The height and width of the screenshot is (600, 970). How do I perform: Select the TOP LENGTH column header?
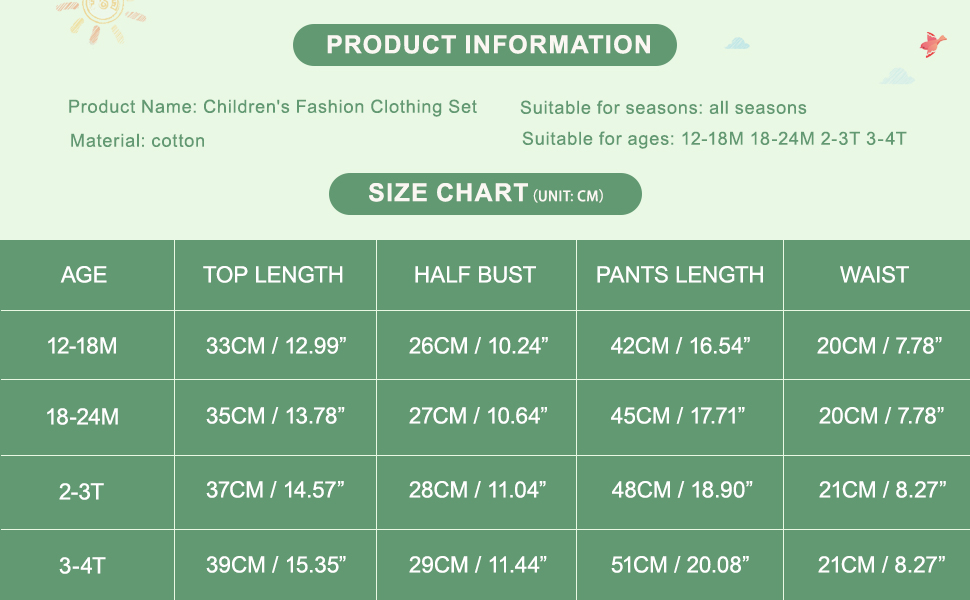point(273,275)
